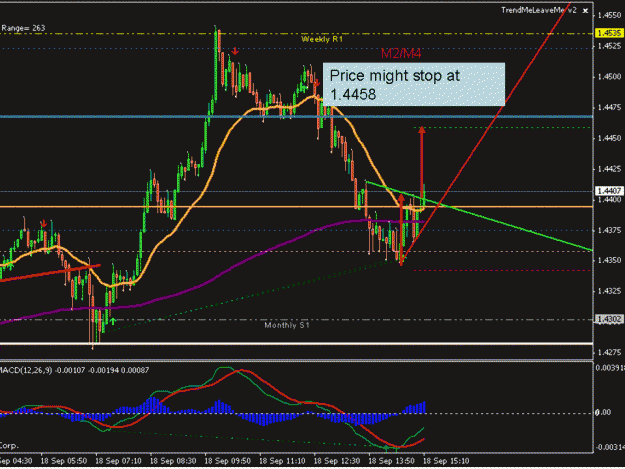Click the current price tag 1.4407
The width and height of the screenshot is (625, 469).
click(609, 191)
